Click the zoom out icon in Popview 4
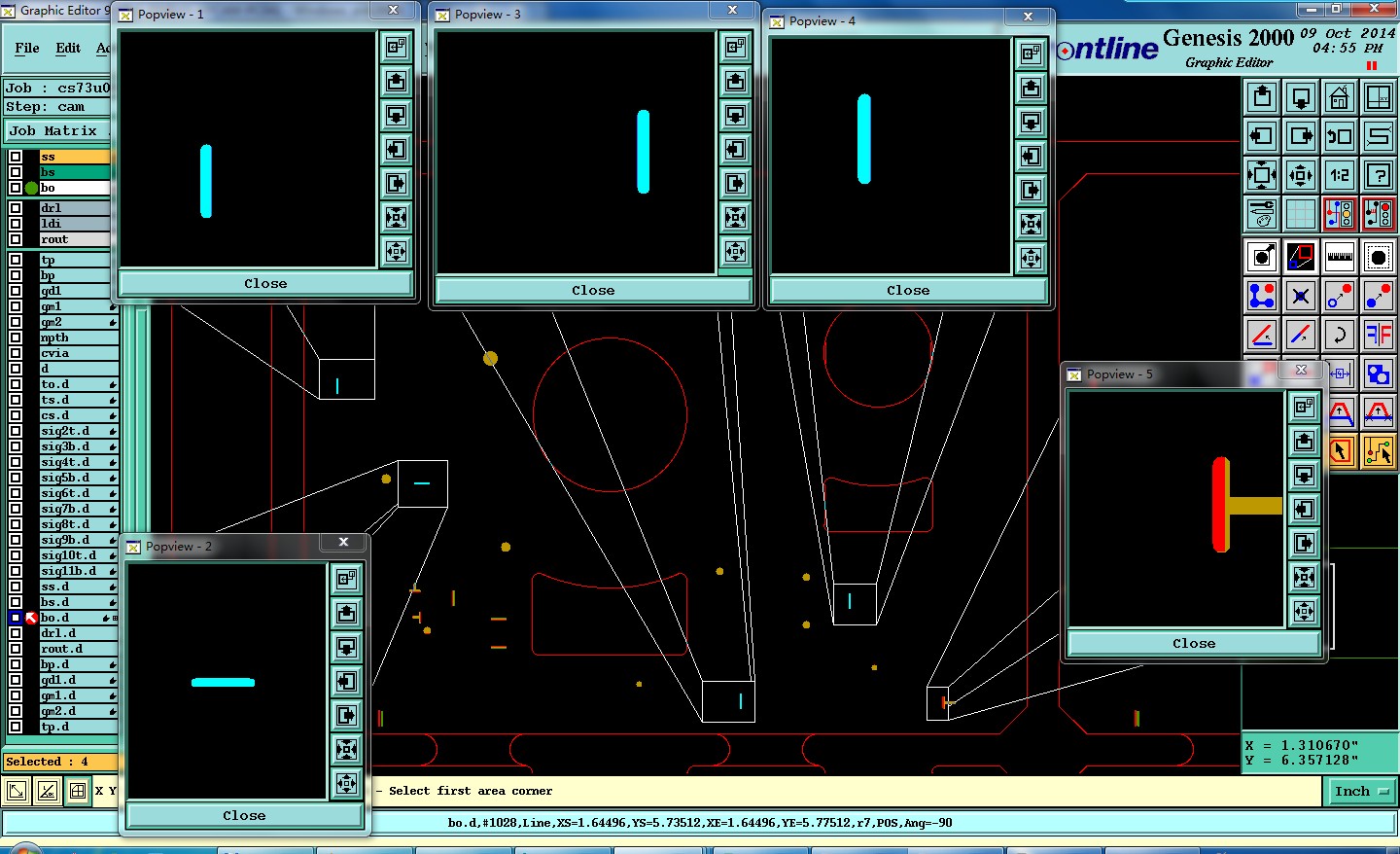Screen dimensions: 1400x854 coord(1031,258)
